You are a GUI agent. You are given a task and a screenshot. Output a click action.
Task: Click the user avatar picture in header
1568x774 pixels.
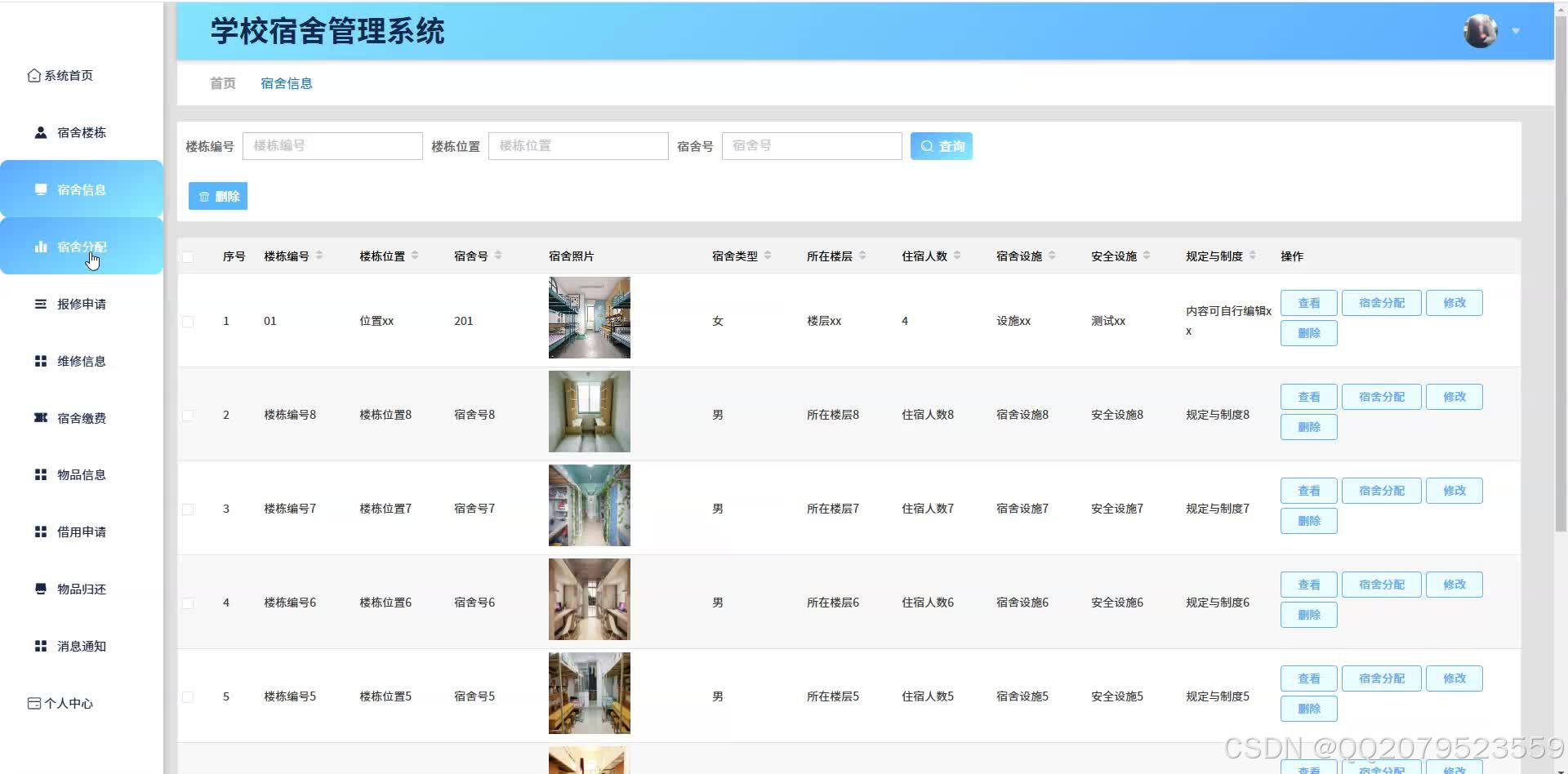[1480, 31]
